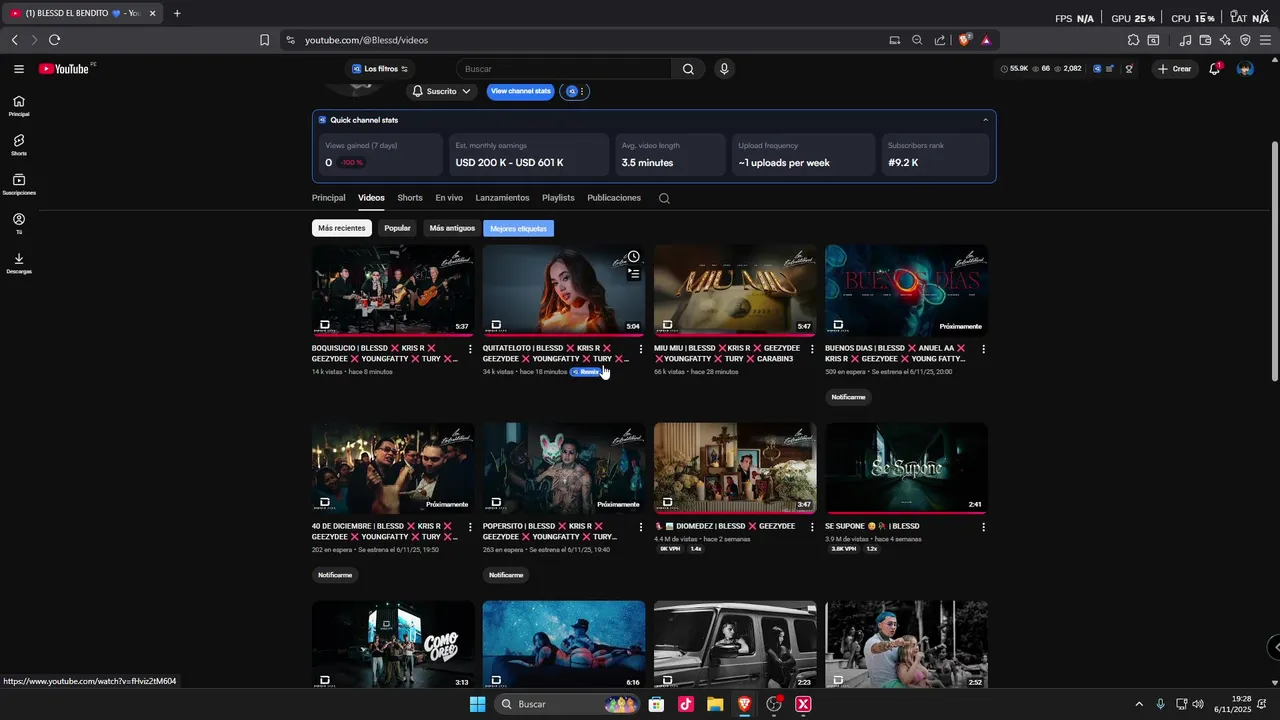1280x720 pixels.
Task: Open the browser main menu
Action: (1265, 40)
